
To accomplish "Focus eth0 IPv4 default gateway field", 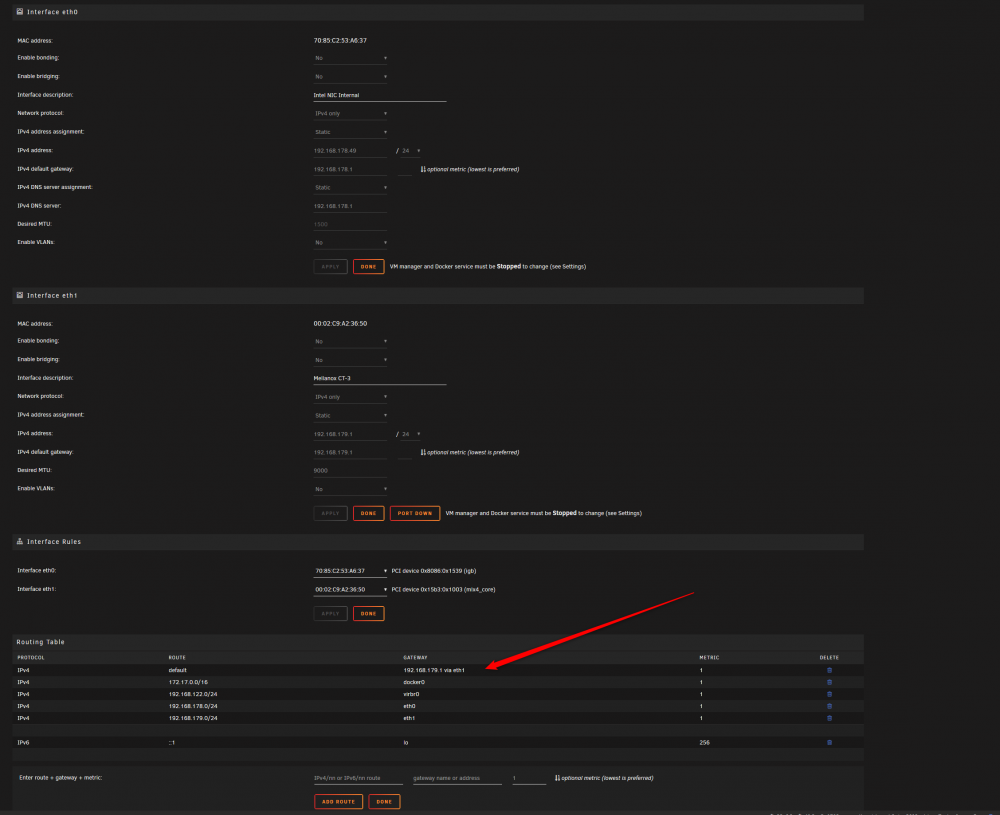I will coord(350,170).
